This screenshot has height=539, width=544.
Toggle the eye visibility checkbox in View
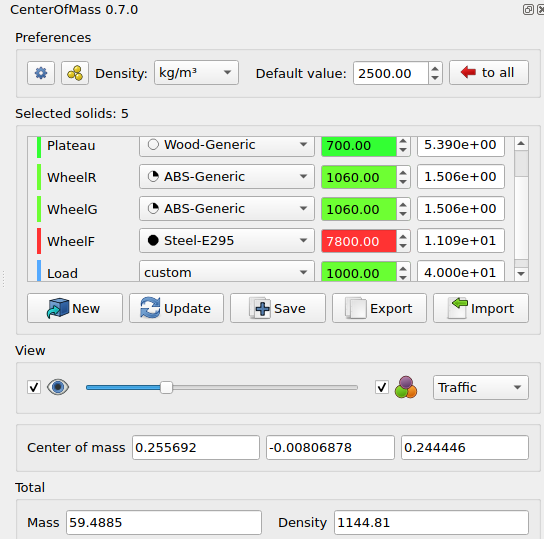tap(34, 387)
